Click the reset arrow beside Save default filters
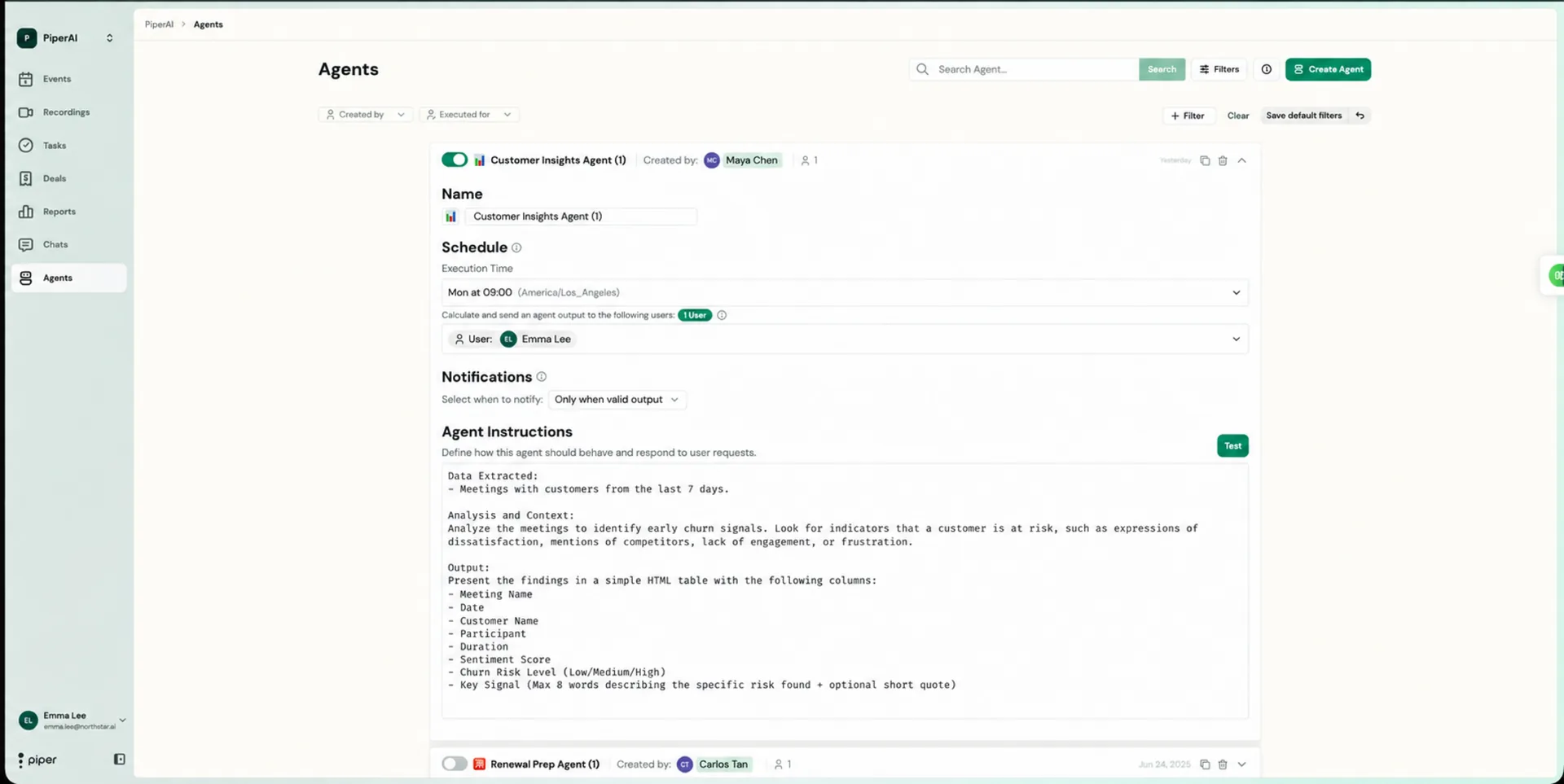 pyautogui.click(x=1360, y=116)
